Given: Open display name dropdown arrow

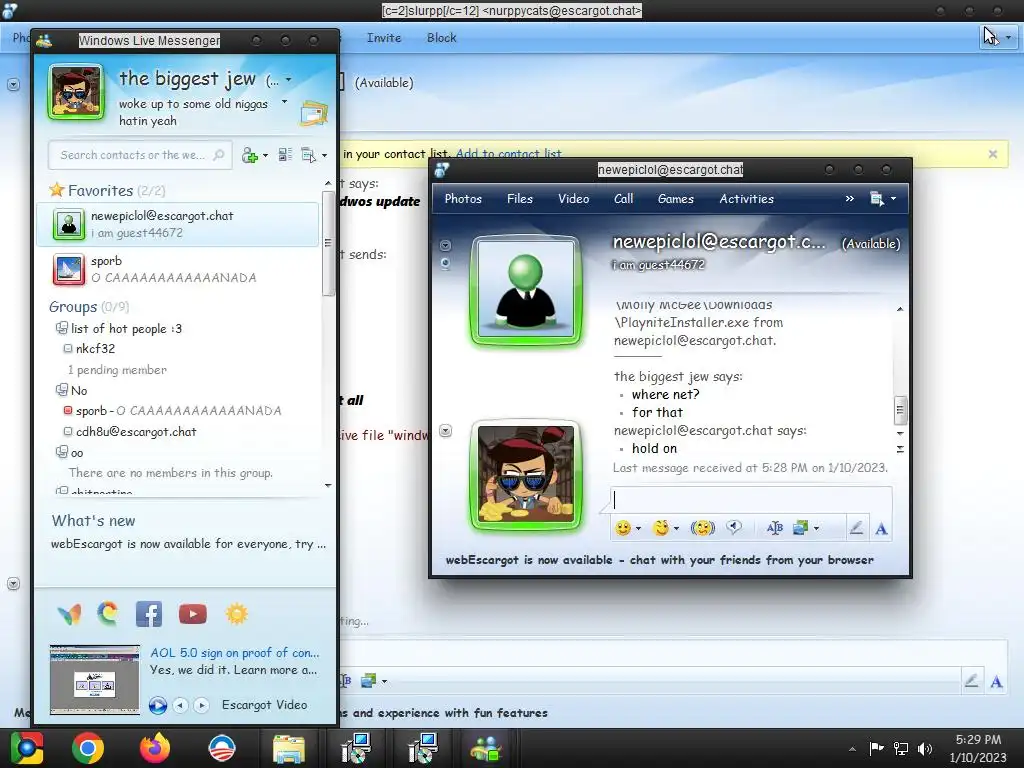Looking at the screenshot, I should tap(289, 80).
